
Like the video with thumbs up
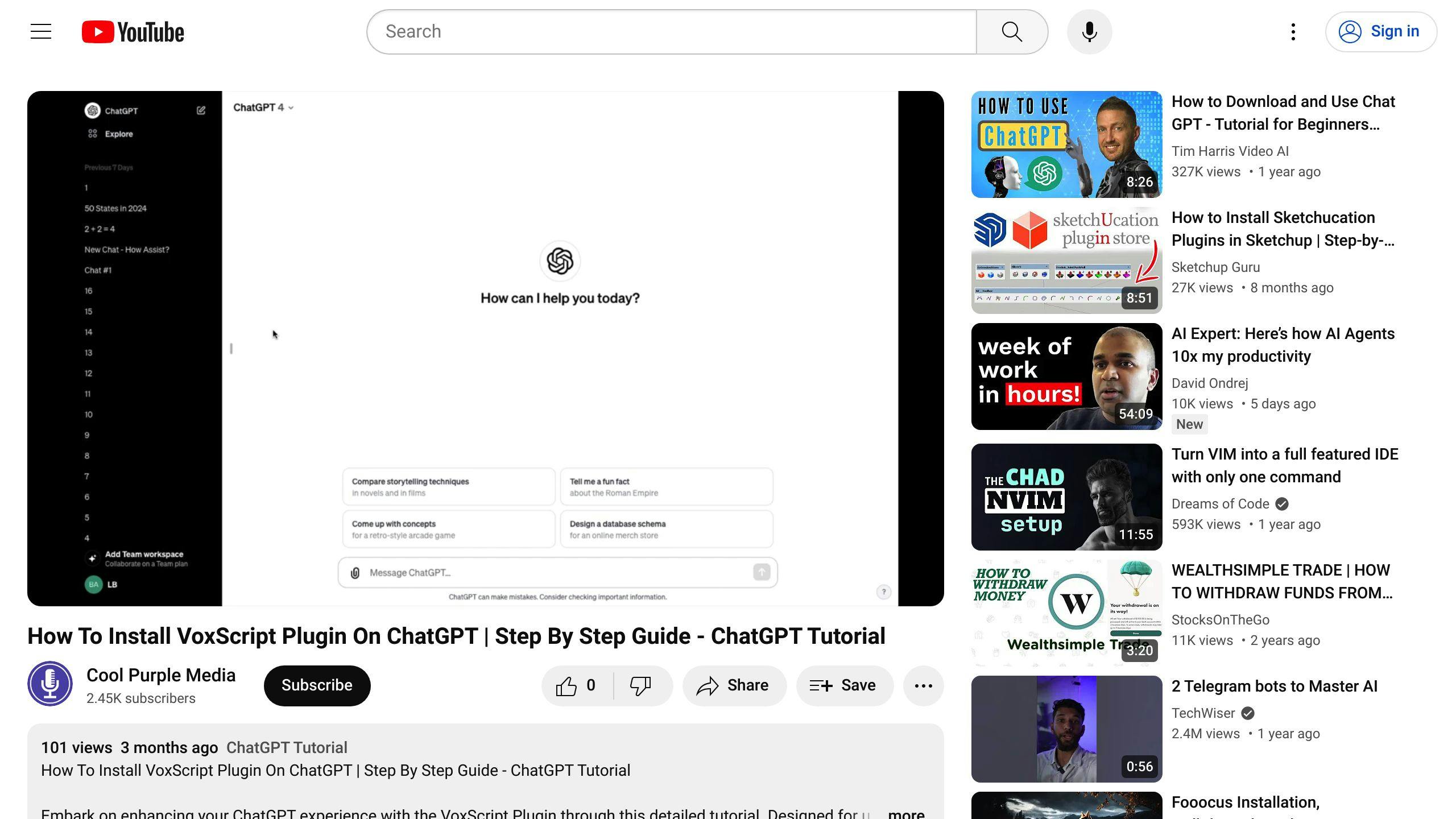click(x=577, y=686)
